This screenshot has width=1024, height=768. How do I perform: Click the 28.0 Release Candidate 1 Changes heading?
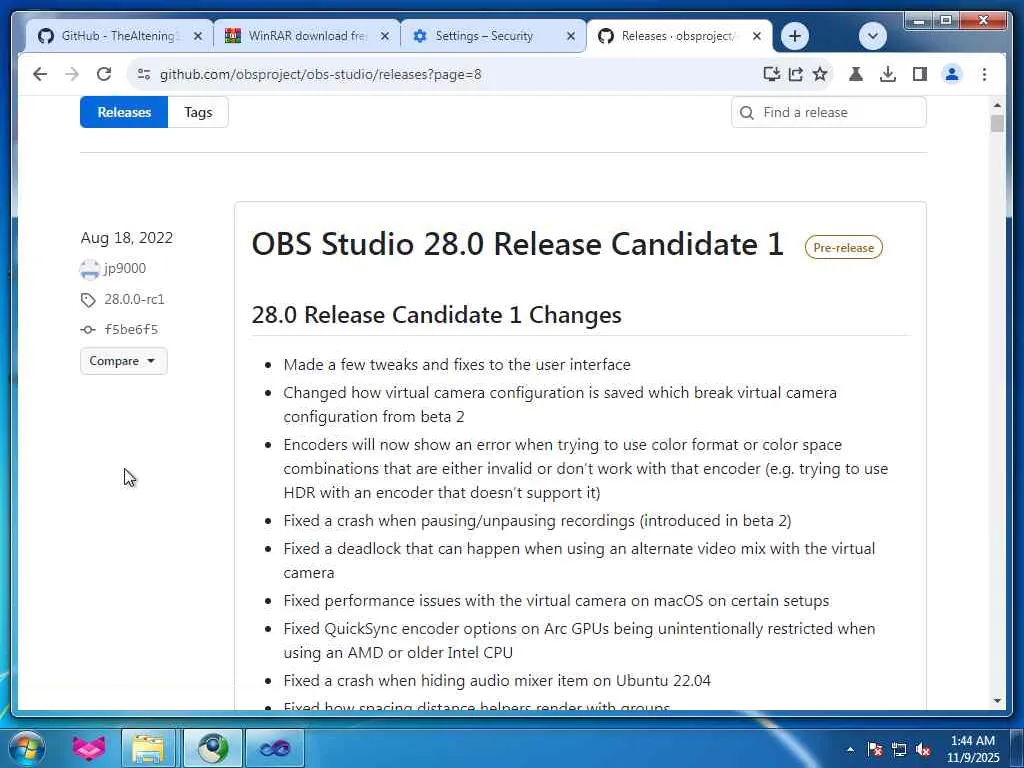436,315
